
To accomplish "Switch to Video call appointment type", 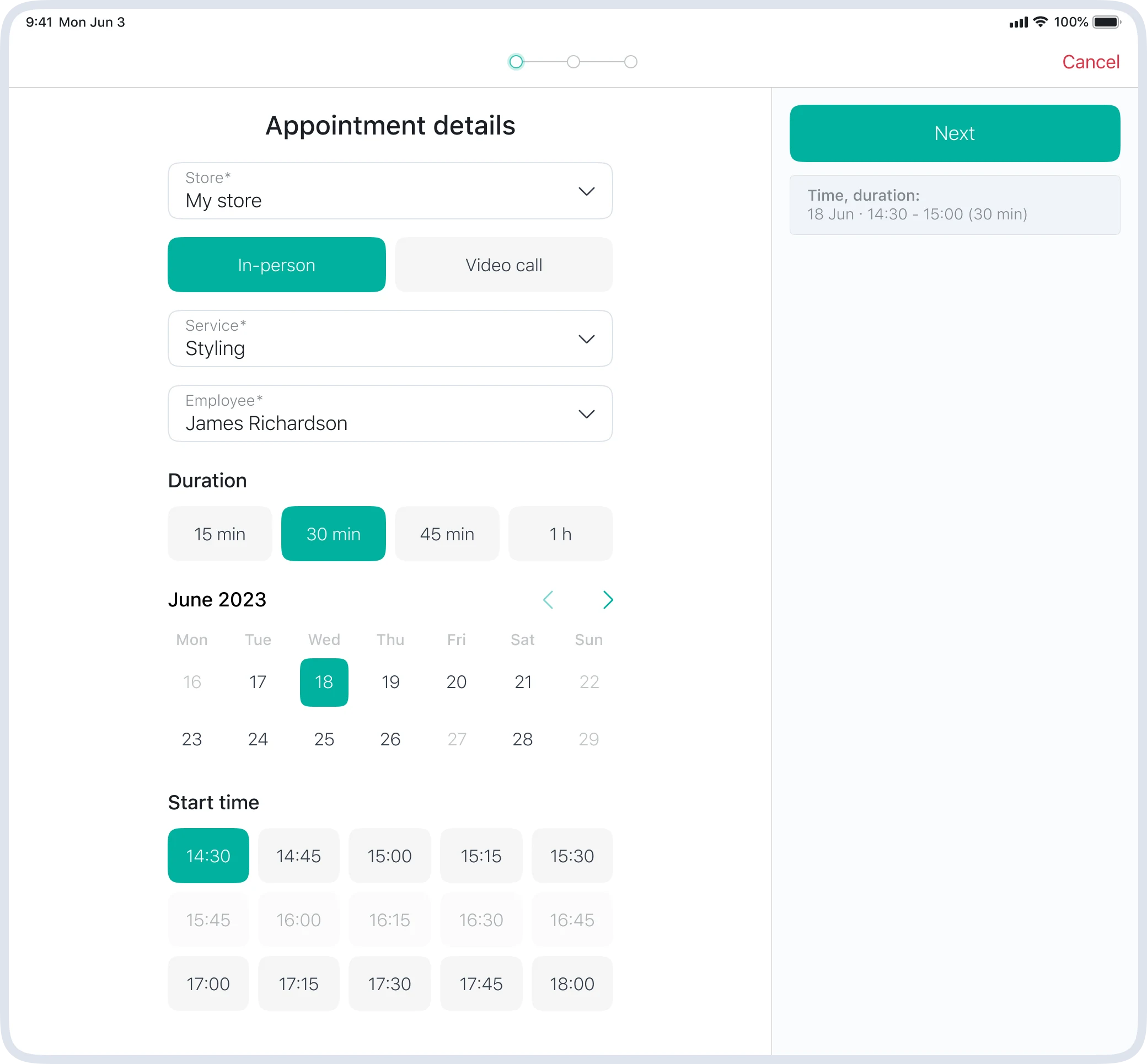I will [504, 265].
